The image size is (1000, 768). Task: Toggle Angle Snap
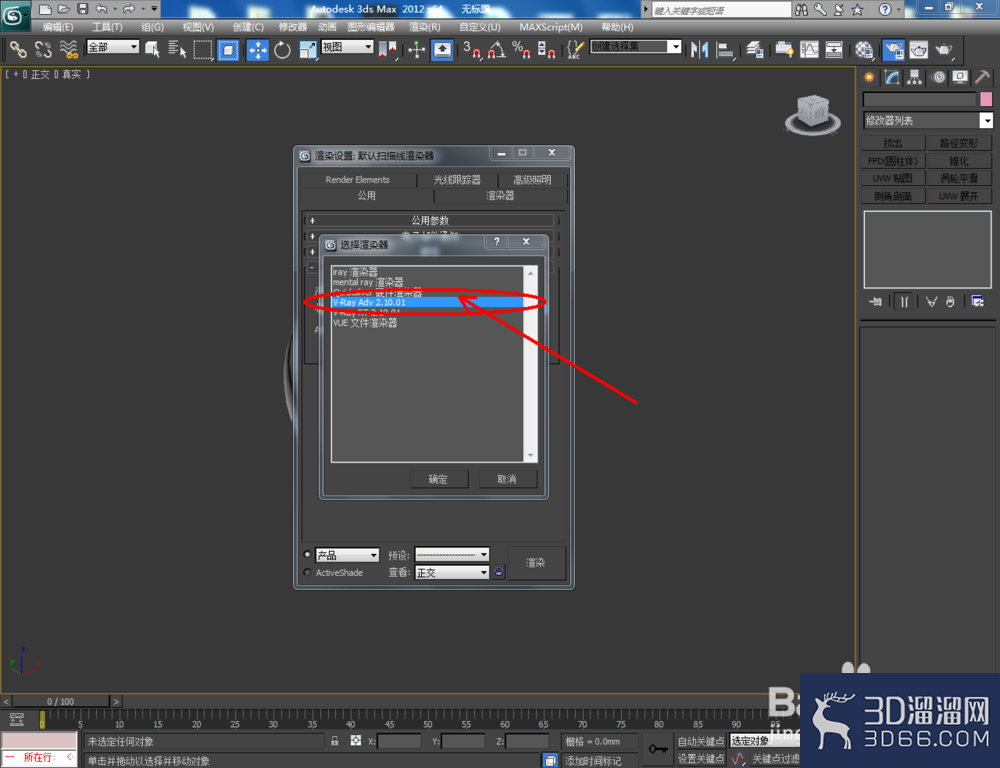(x=497, y=49)
